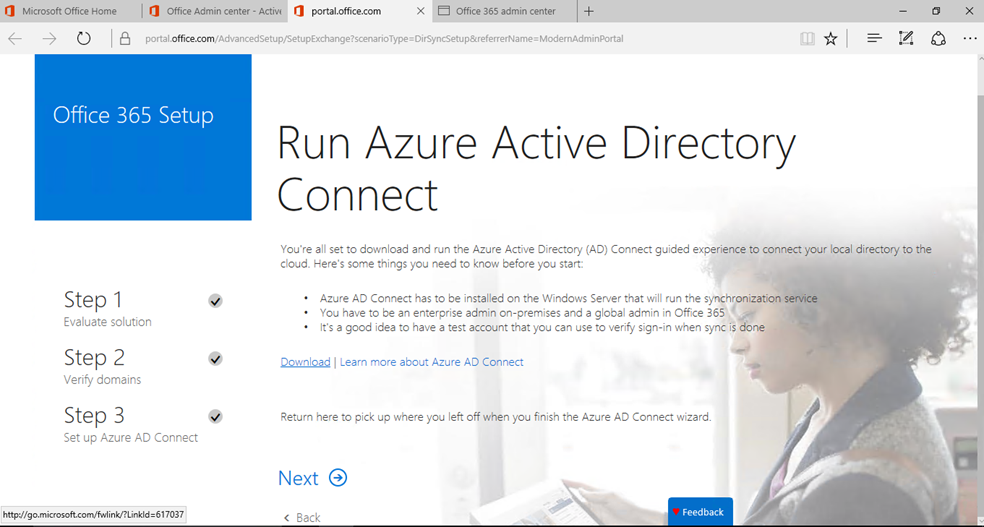Click the browser Back arrow

(15, 39)
